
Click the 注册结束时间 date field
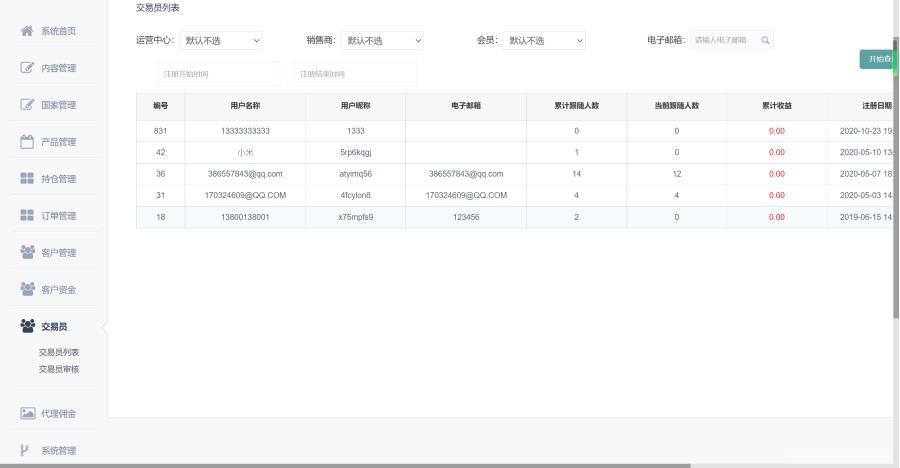coord(355,74)
